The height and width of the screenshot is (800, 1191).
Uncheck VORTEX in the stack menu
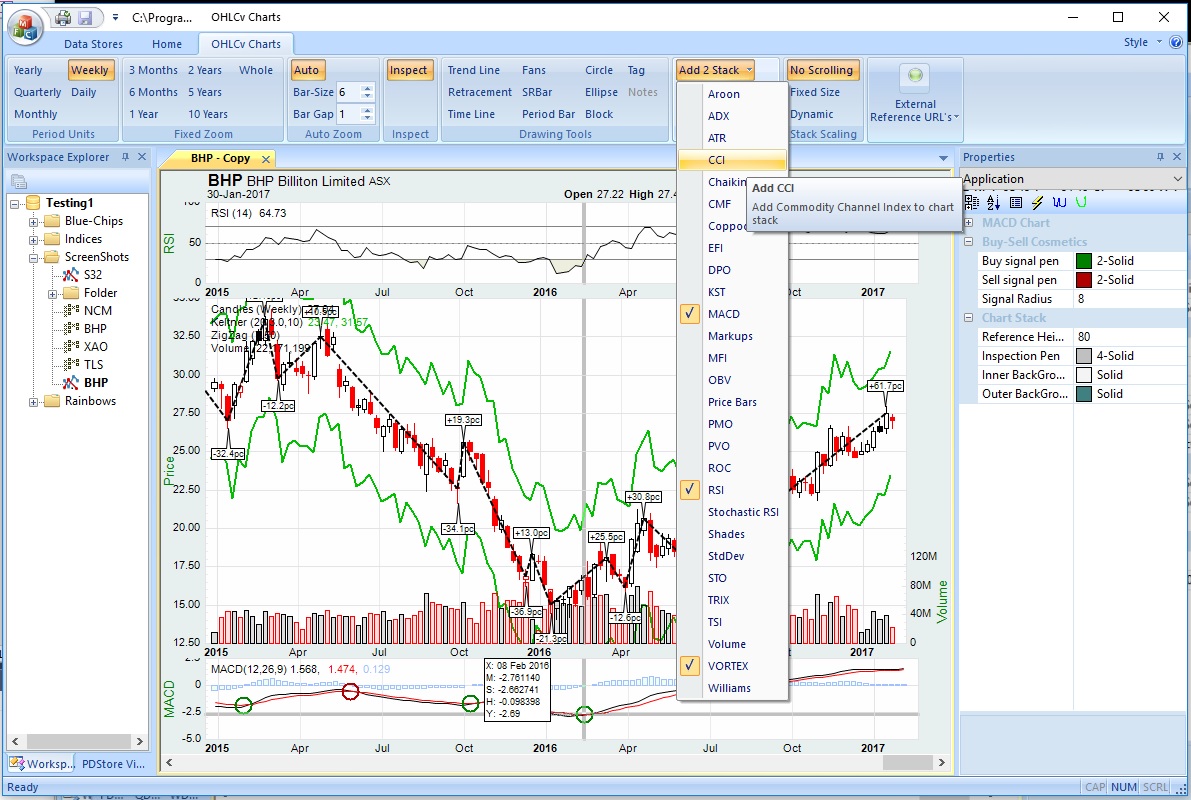click(690, 666)
